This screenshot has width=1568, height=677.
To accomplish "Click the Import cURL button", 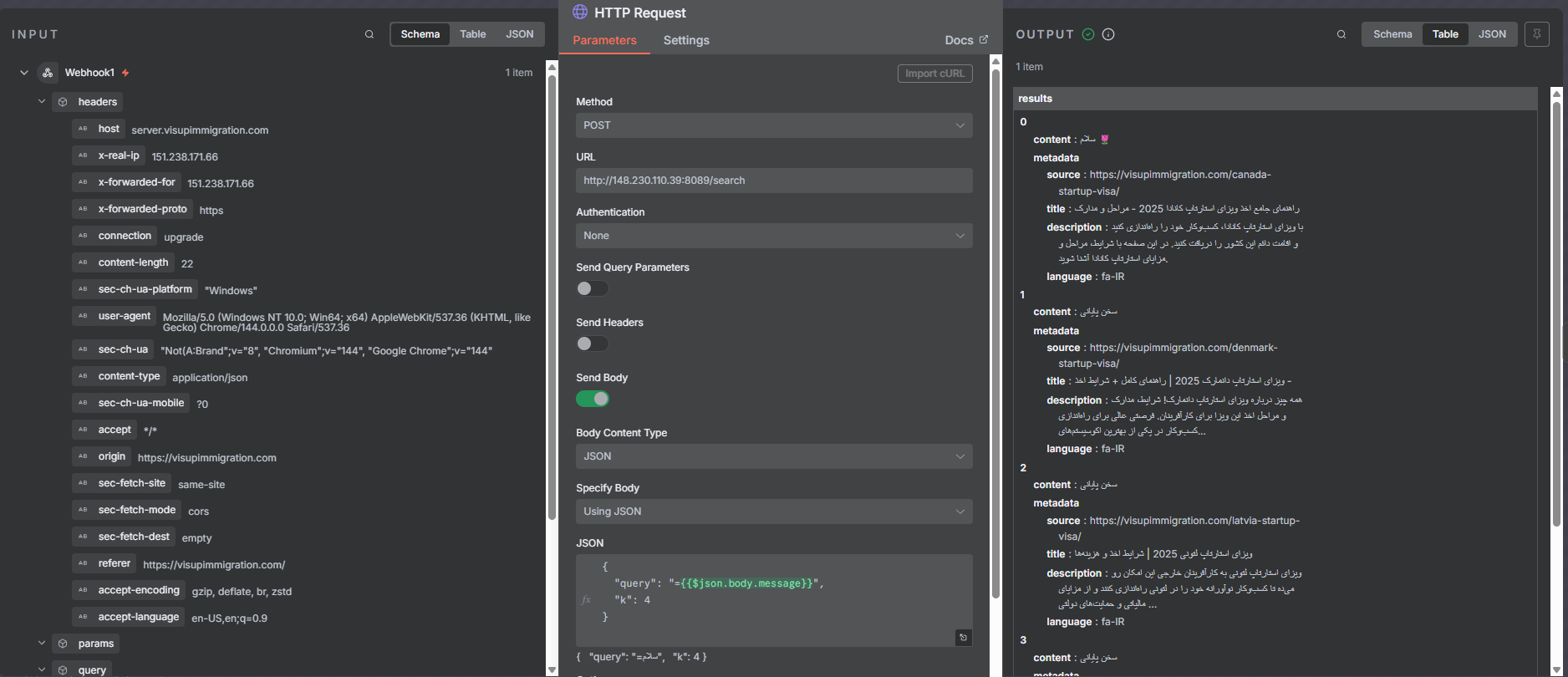I will pos(934,74).
